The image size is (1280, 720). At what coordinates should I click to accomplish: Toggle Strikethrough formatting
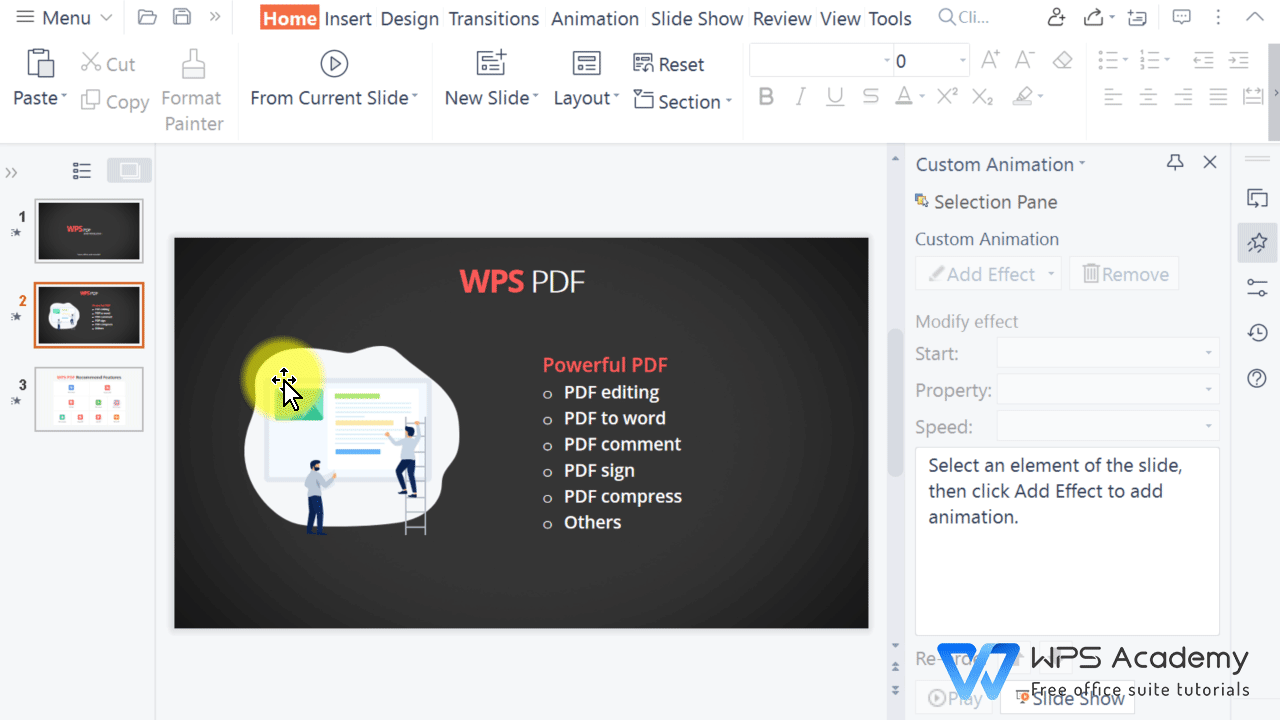coord(871,97)
